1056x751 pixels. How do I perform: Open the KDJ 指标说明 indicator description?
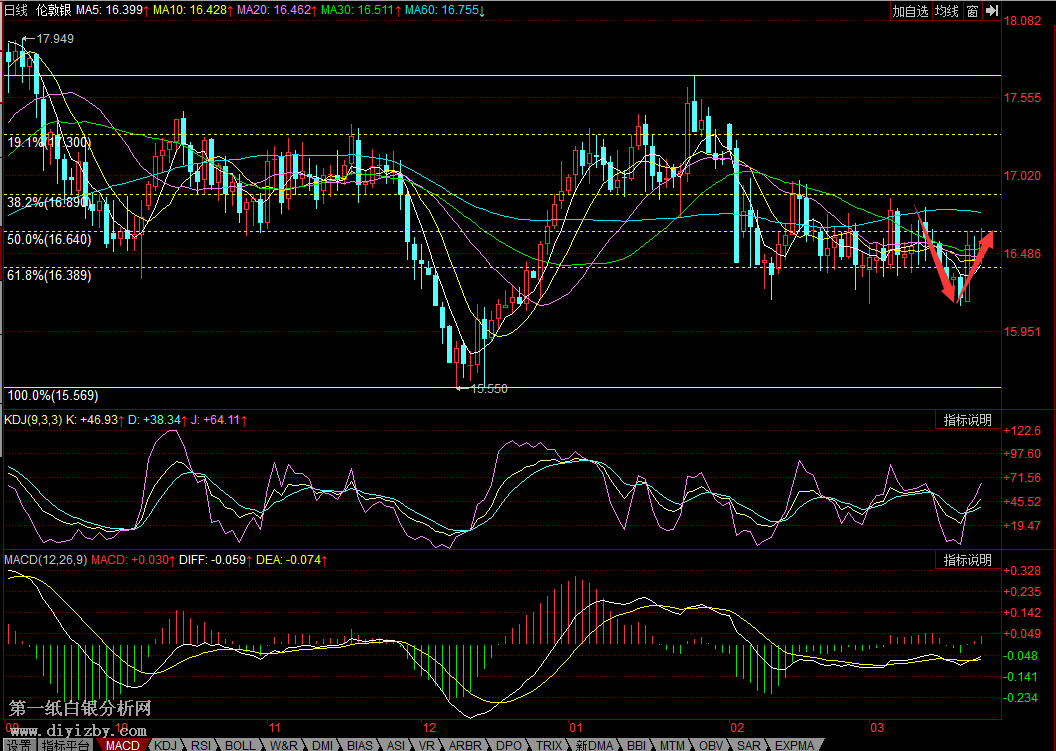point(967,420)
